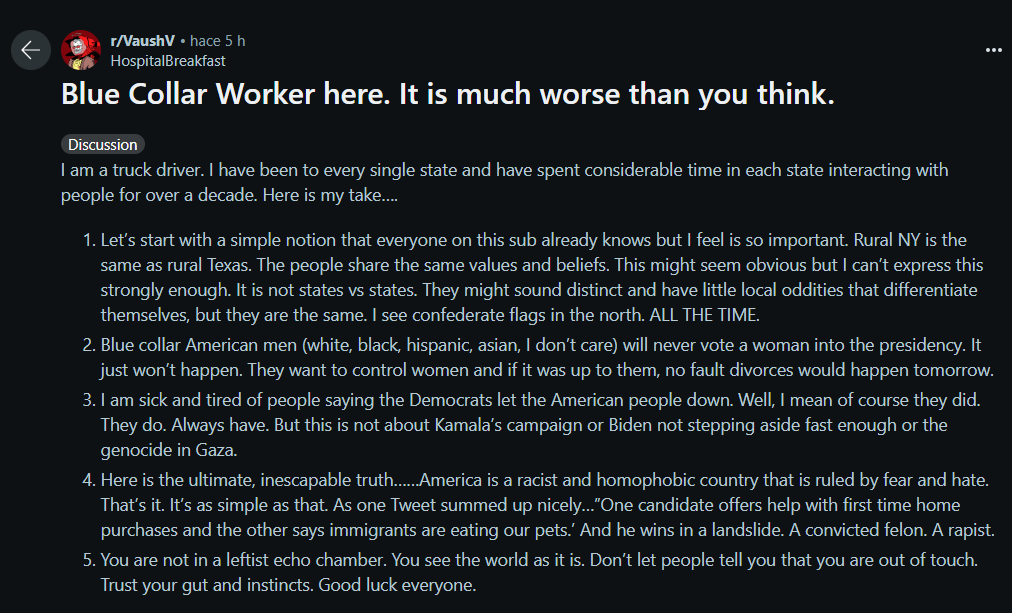Click point one starting 'Let's start with'
1012x613 pixels.
tap(300, 241)
